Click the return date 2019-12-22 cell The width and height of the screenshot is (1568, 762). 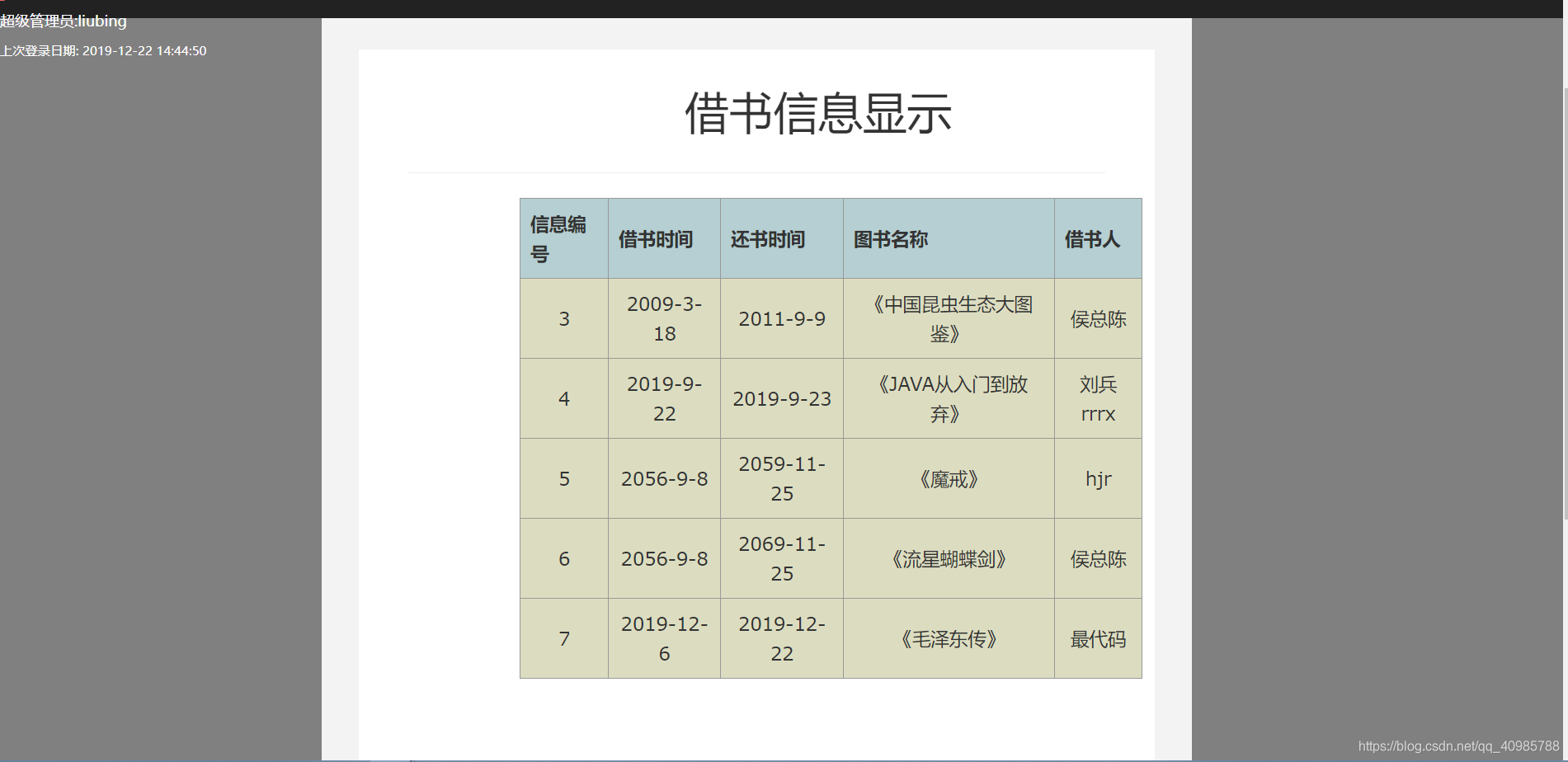click(x=782, y=638)
